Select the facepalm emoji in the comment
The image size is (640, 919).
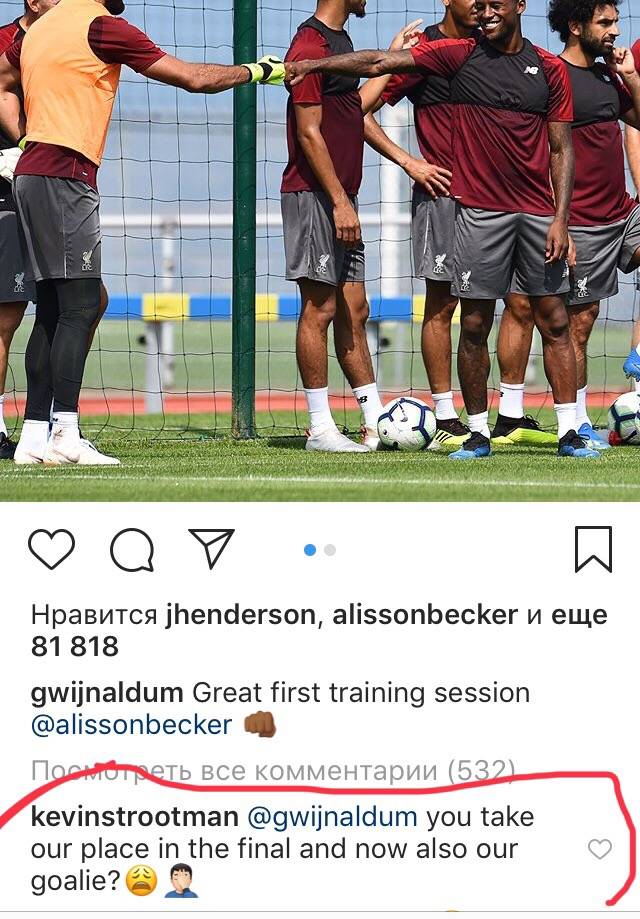[x=181, y=881]
